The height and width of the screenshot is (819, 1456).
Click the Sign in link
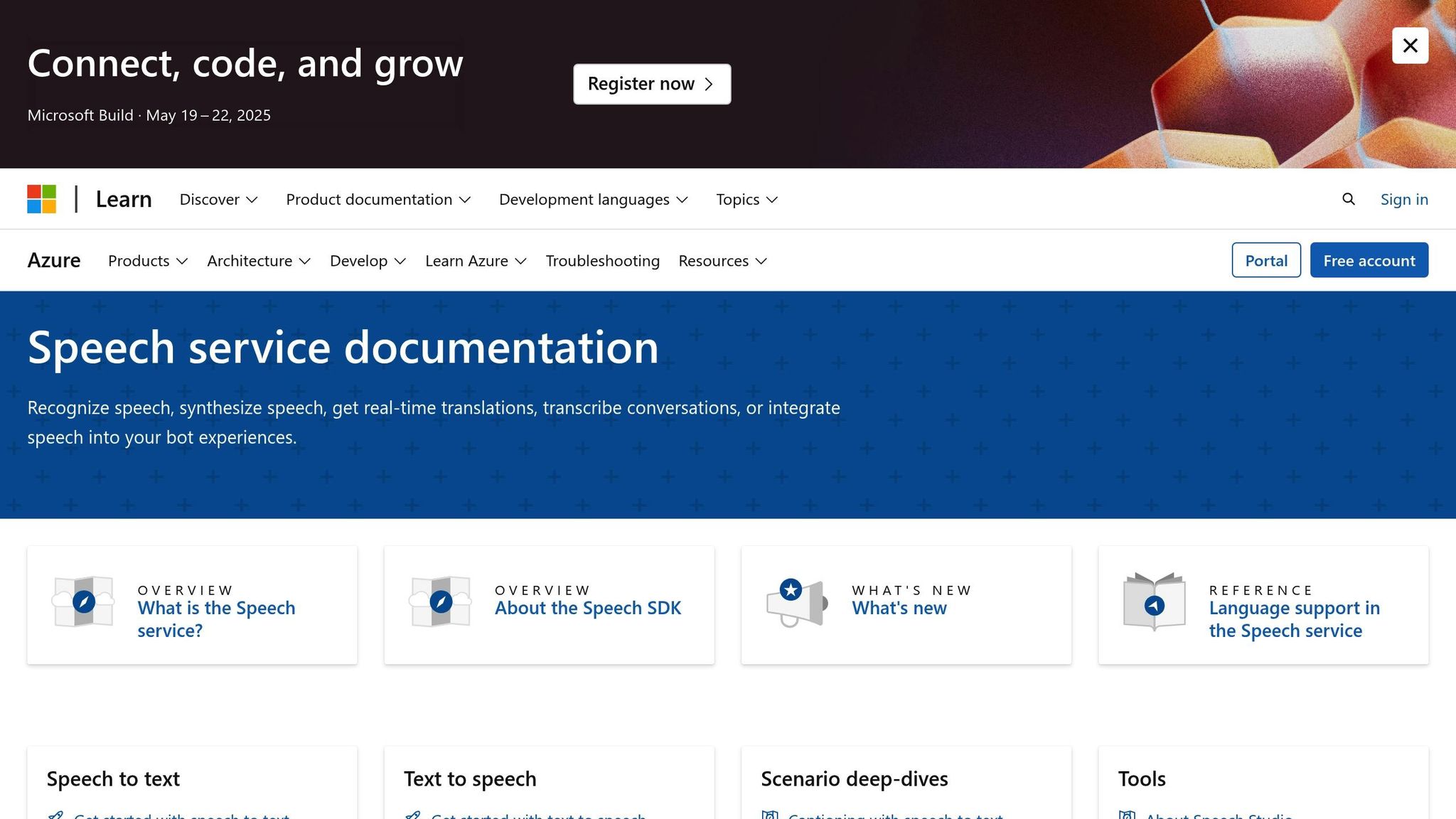[1404, 199]
